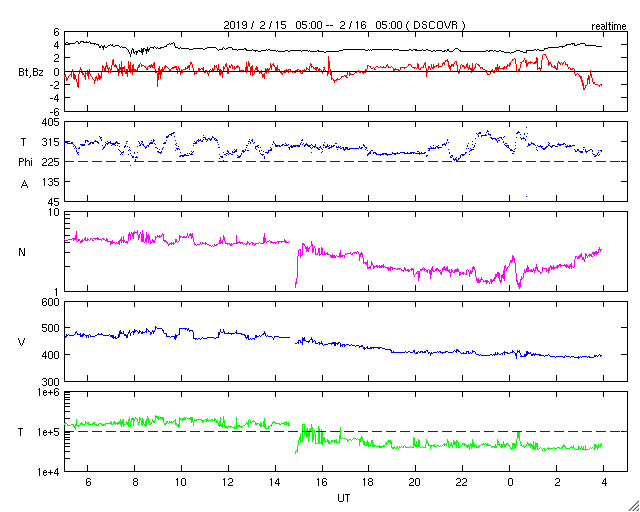Click the '12' hour label on time axis
This screenshot has width=640, height=512.
pos(228,482)
